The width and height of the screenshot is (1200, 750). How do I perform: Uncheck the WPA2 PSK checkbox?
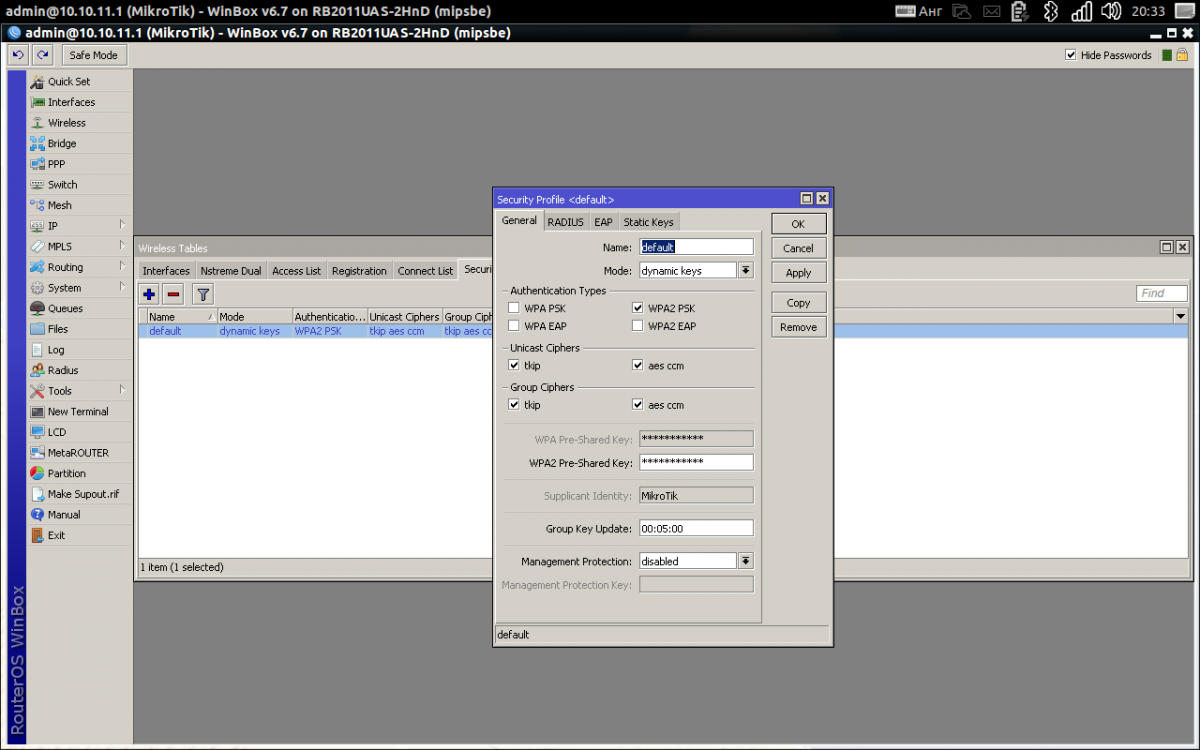coord(638,308)
